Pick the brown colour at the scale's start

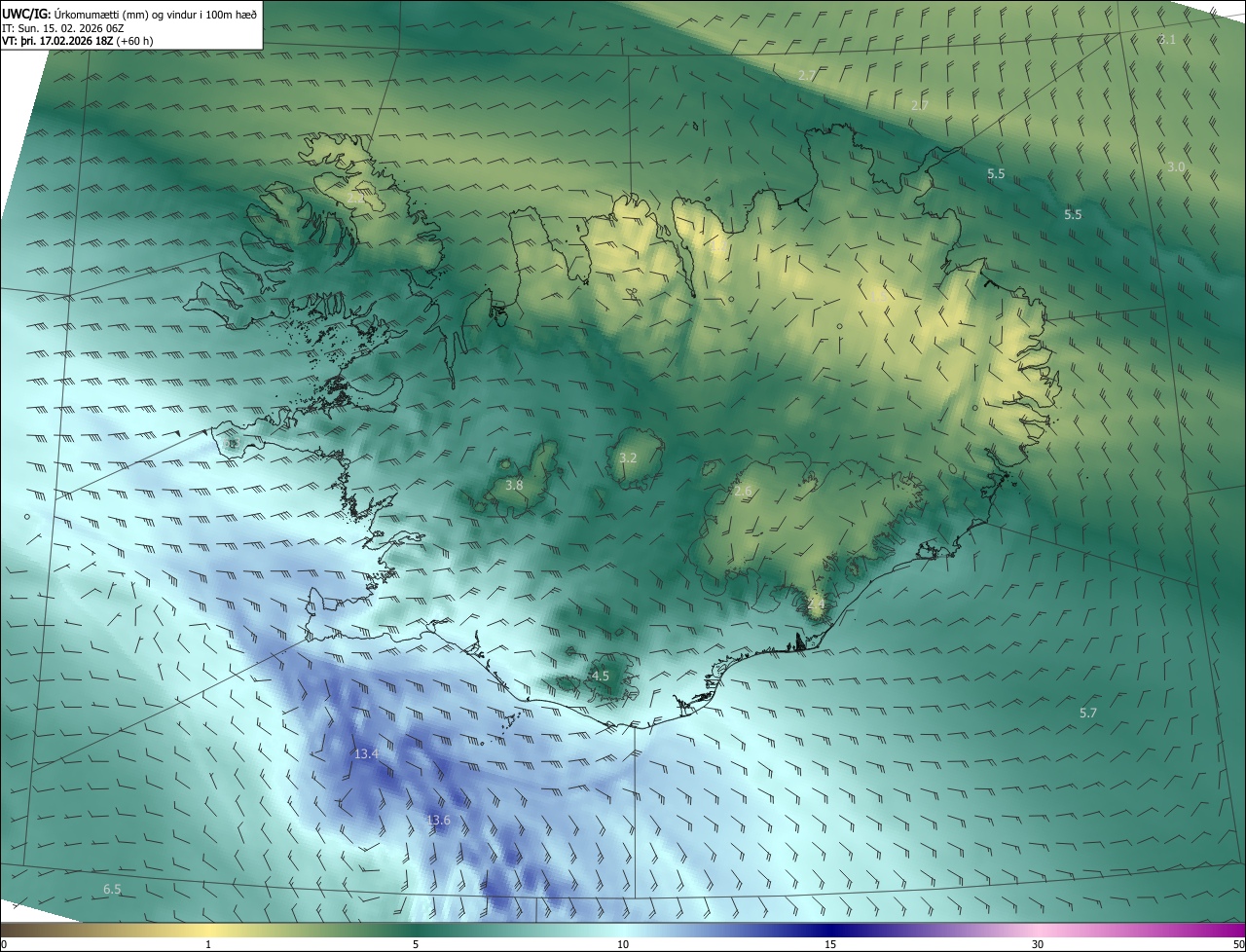pos(8,931)
